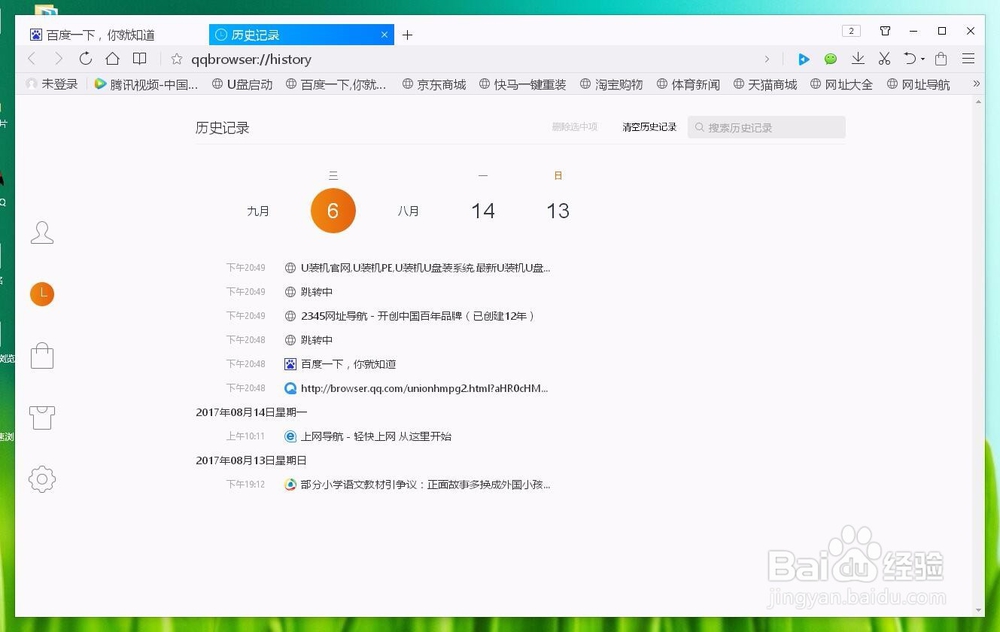This screenshot has width=1000, height=632.
Task: Select the home icon in navigation bar
Action: (113, 59)
